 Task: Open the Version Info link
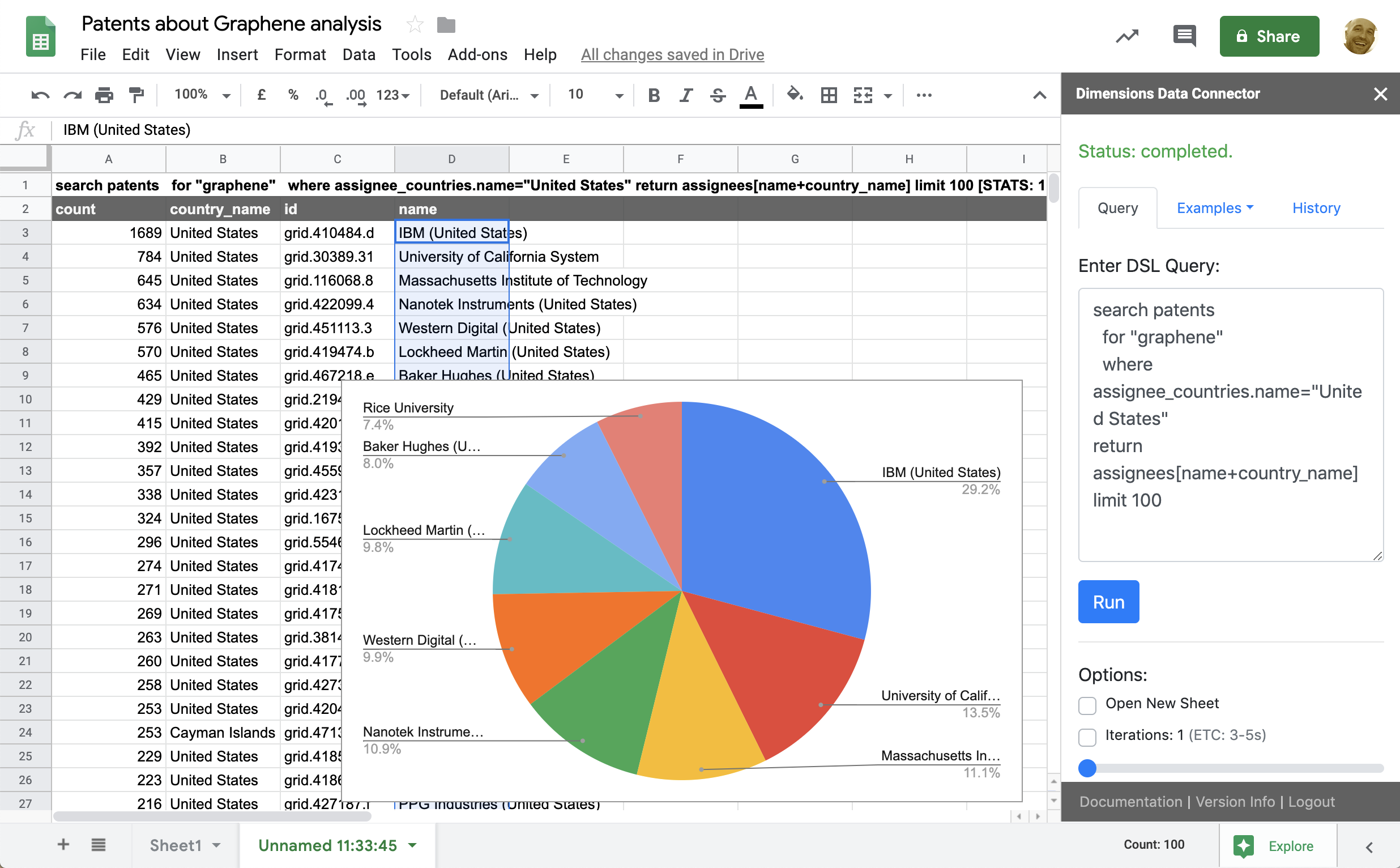1235,801
